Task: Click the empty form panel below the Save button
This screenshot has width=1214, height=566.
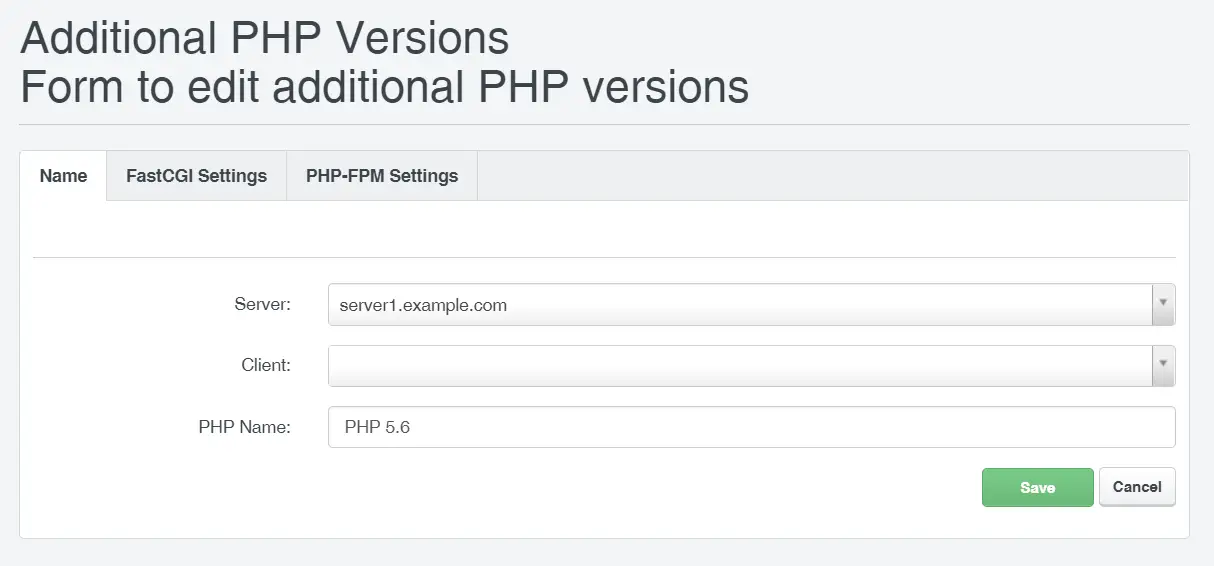Action: (x=604, y=523)
